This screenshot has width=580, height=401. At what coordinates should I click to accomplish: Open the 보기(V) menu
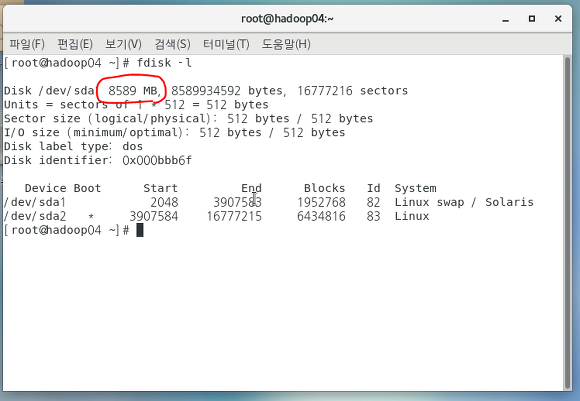tap(123, 44)
